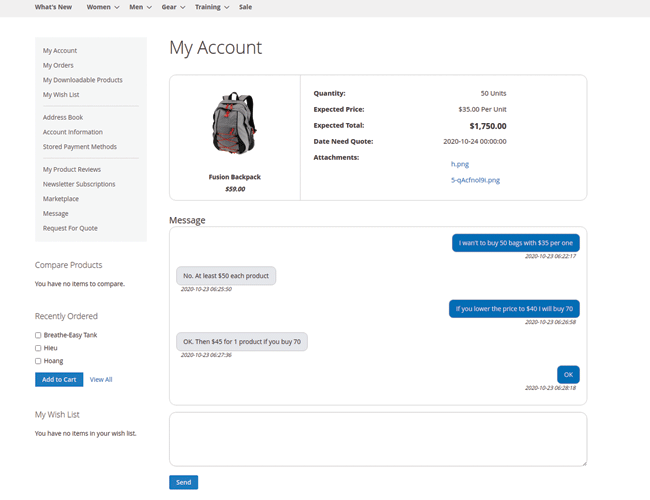Click View All recently ordered link
The image size is (650, 500).
pos(101,380)
